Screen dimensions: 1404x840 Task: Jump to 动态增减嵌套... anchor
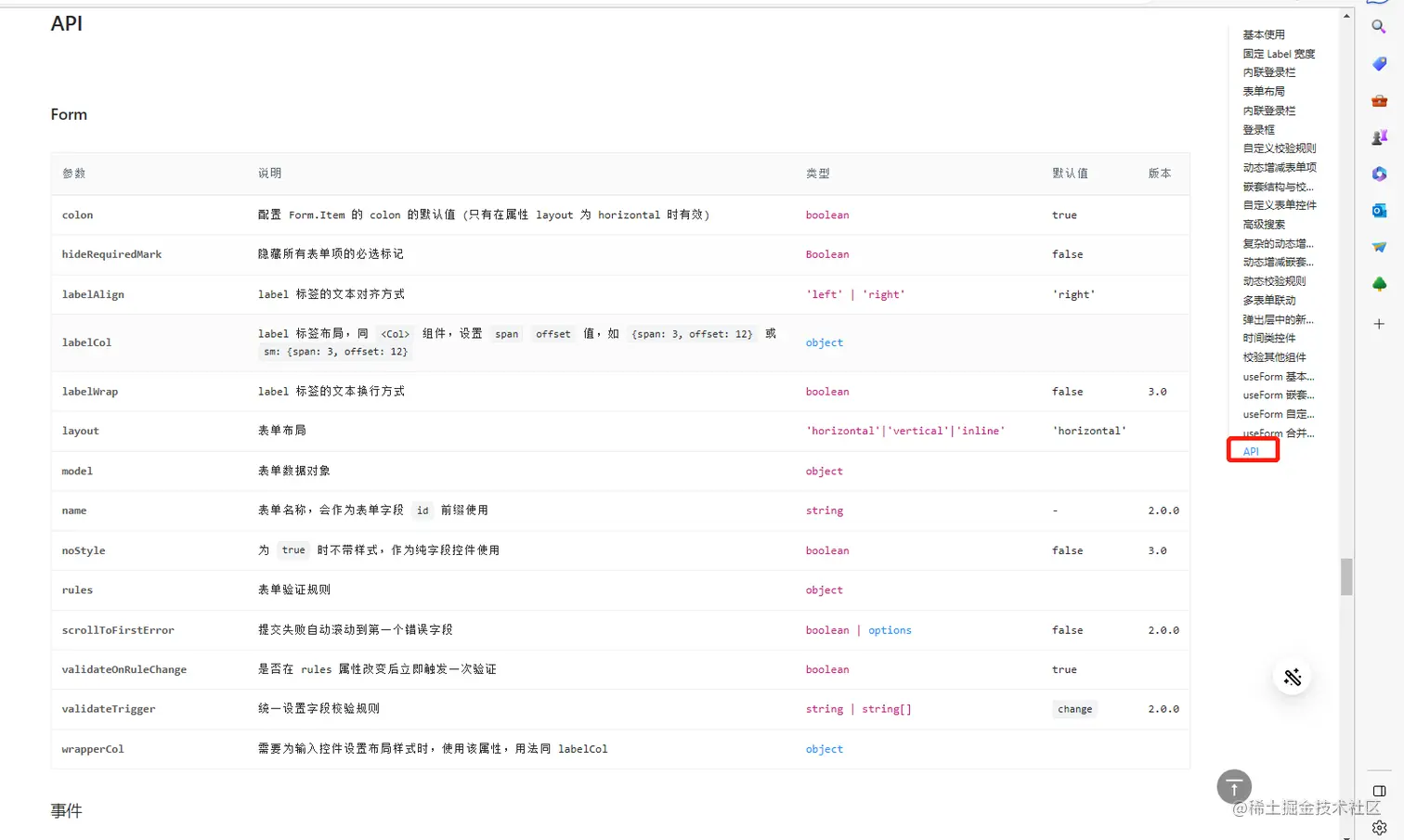click(1278, 263)
